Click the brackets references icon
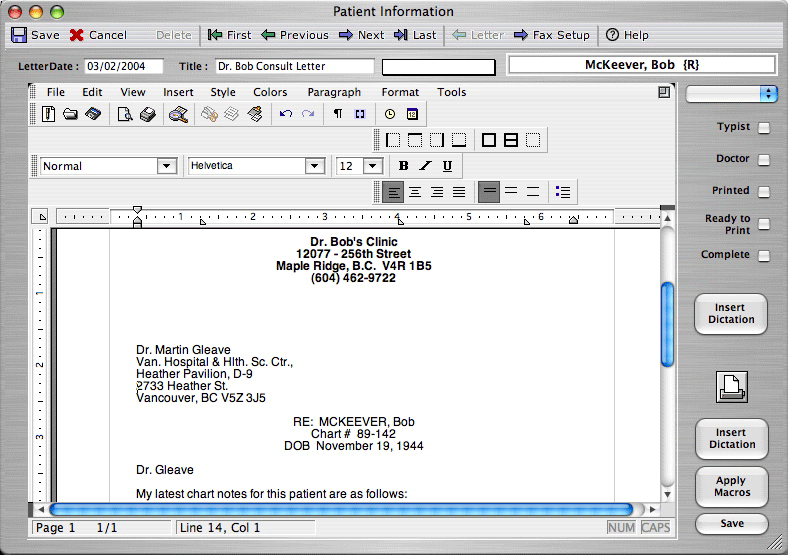This screenshot has width=788, height=555. (360, 114)
